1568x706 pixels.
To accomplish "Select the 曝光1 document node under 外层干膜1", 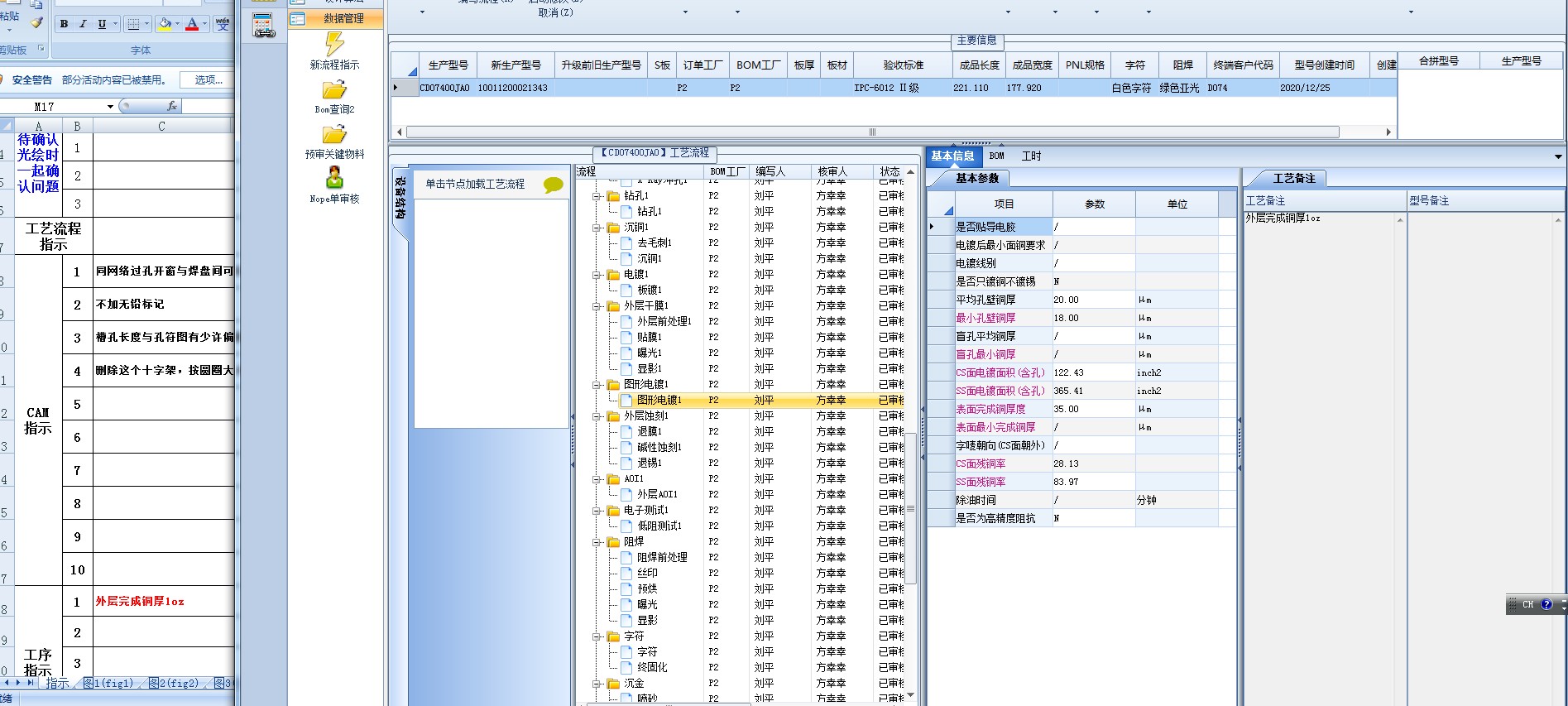I will tap(649, 353).
